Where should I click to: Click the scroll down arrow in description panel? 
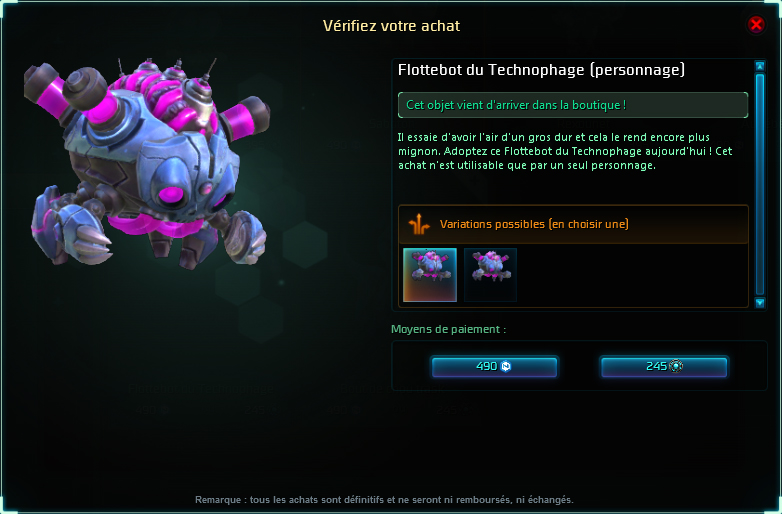coord(760,303)
